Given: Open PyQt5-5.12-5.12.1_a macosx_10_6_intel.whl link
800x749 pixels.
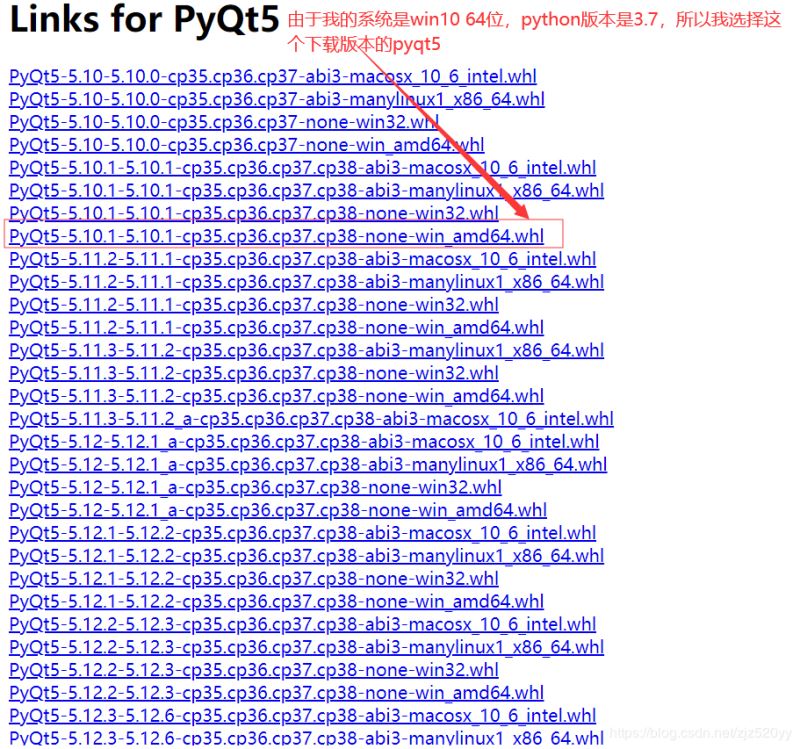Looking at the screenshot, I should point(304,442).
